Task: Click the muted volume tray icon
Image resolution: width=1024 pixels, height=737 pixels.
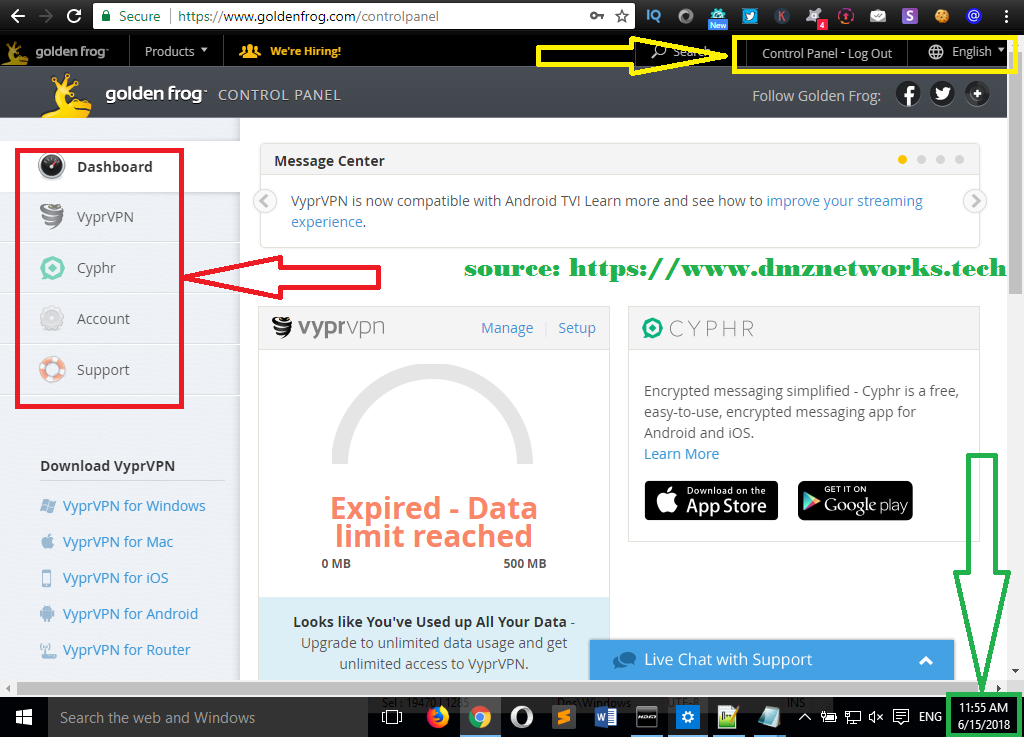Action: click(876, 717)
